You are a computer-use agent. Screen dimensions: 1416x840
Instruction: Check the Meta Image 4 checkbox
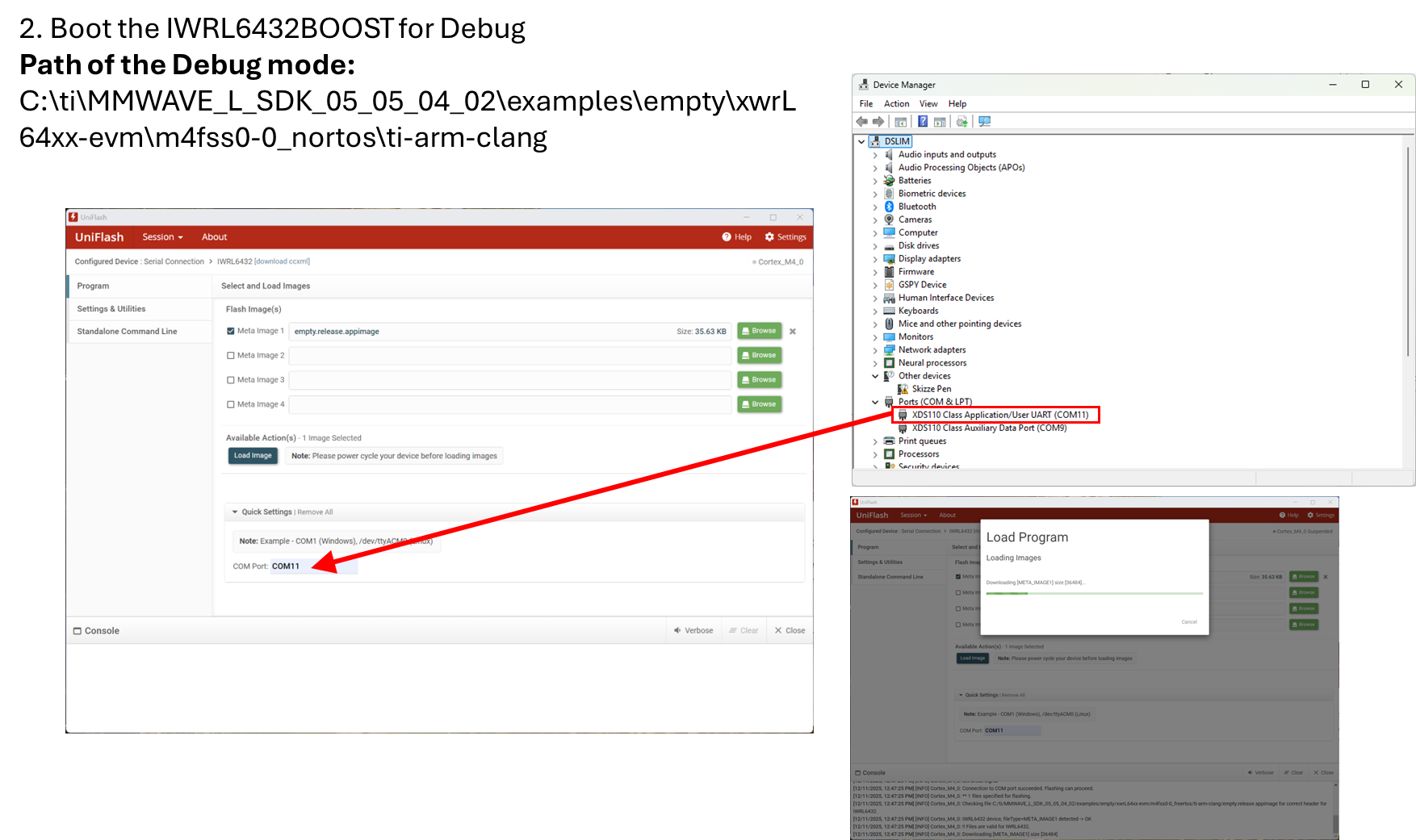click(231, 405)
